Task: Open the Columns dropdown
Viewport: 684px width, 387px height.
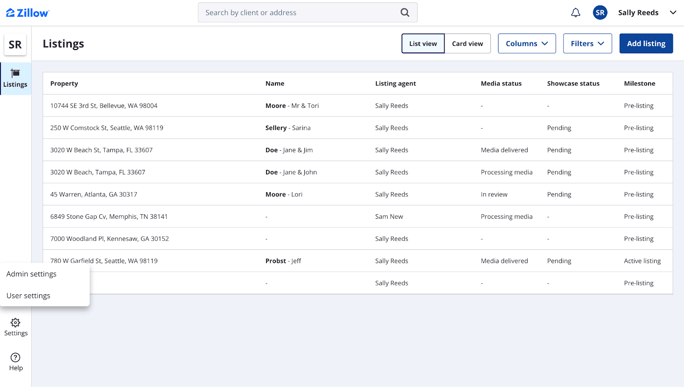Action: (527, 44)
